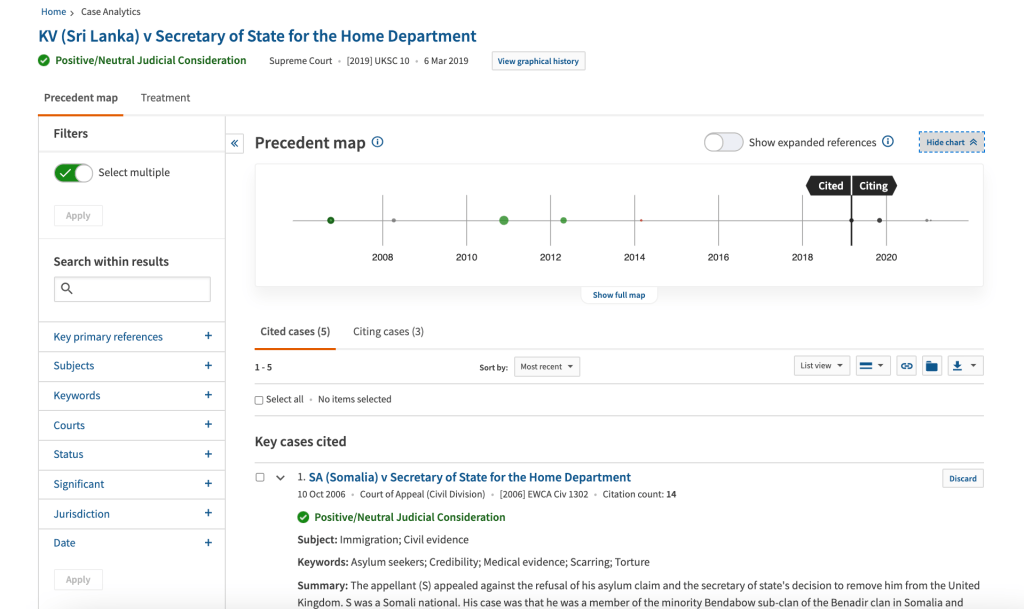
Task: Click the magnifier icon in the search box
Action: point(67,289)
